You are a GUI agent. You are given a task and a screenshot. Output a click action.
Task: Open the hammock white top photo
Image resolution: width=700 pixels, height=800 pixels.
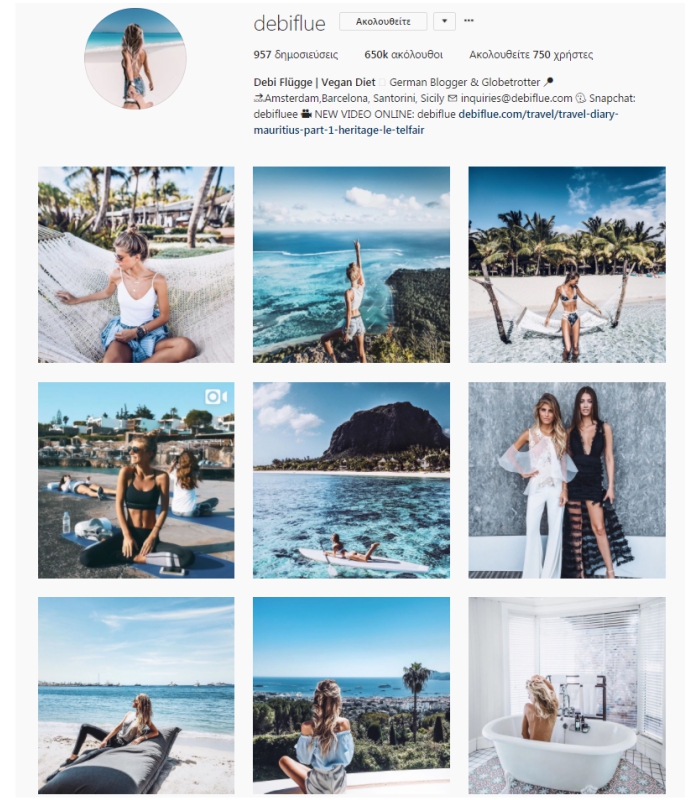136,264
